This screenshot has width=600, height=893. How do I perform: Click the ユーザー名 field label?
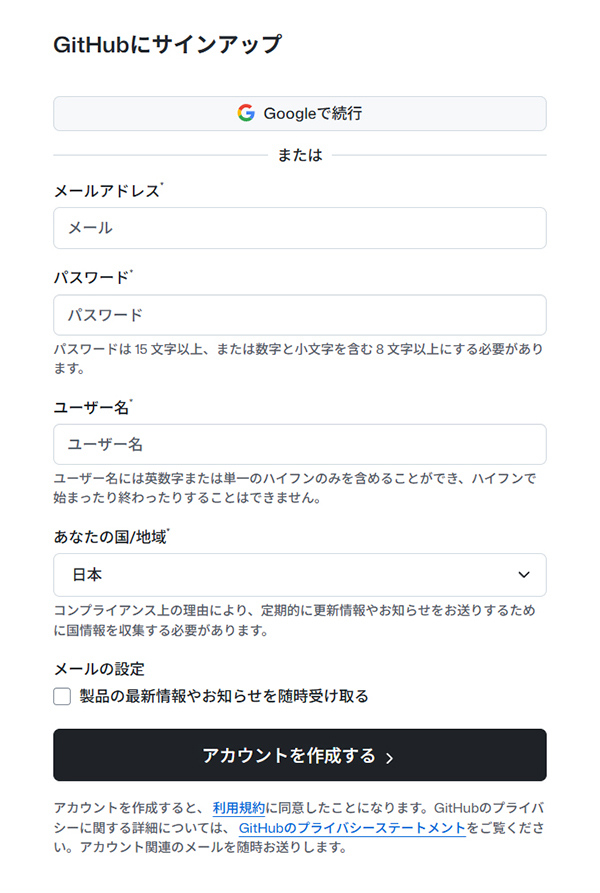[91, 407]
